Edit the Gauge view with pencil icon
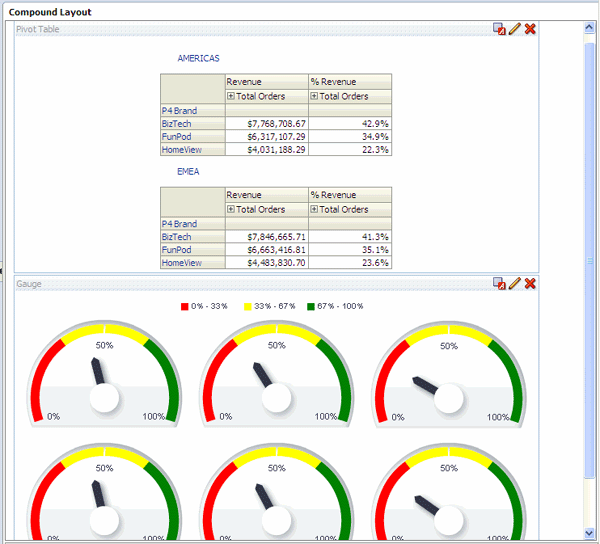This screenshot has height=544, width=600. click(515, 283)
